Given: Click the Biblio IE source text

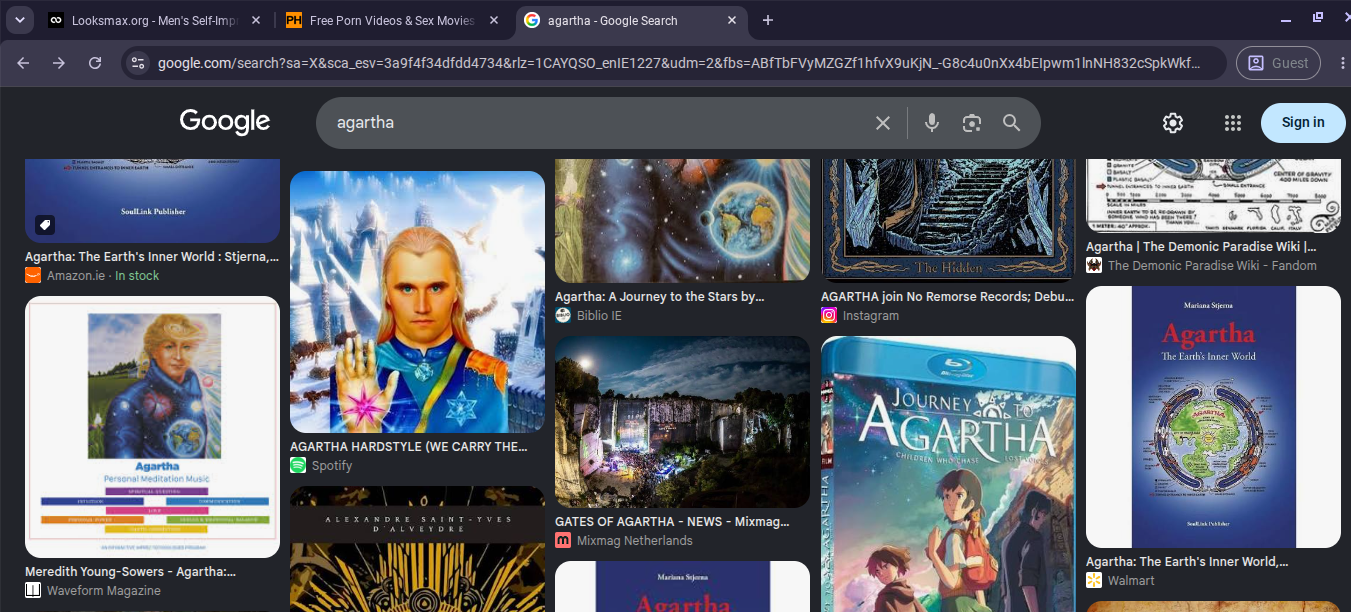Looking at the screenshot, I should coord(599,315).
